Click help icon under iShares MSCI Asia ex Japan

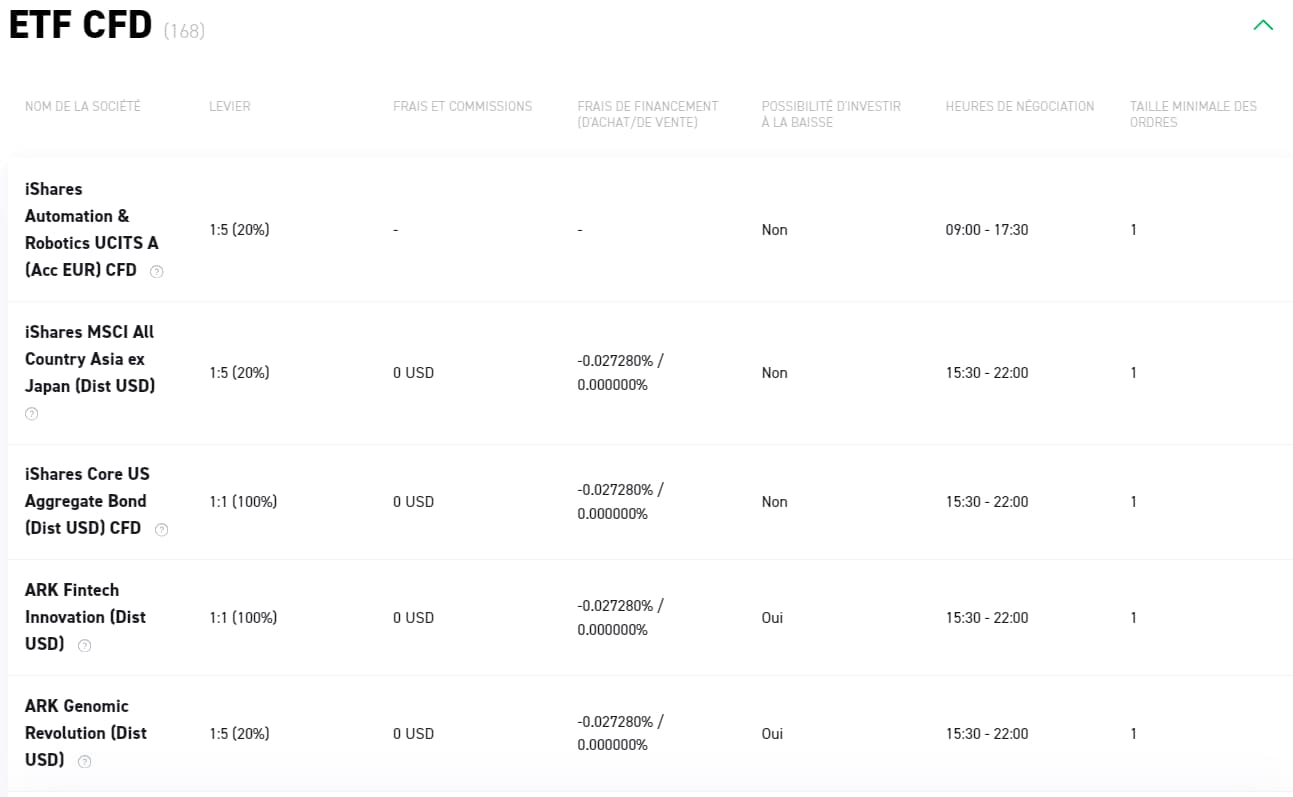click(32, 414)
